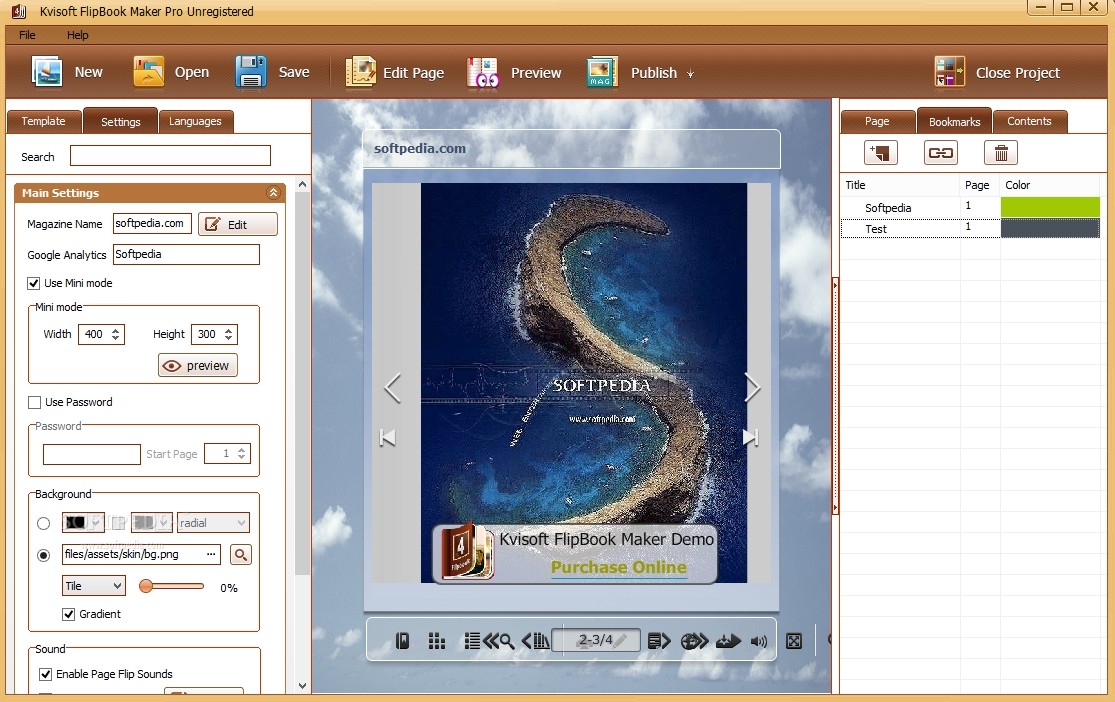Browse background image with magnifier button
This screenshot has width=1115, height=702.
pos(241,555)
